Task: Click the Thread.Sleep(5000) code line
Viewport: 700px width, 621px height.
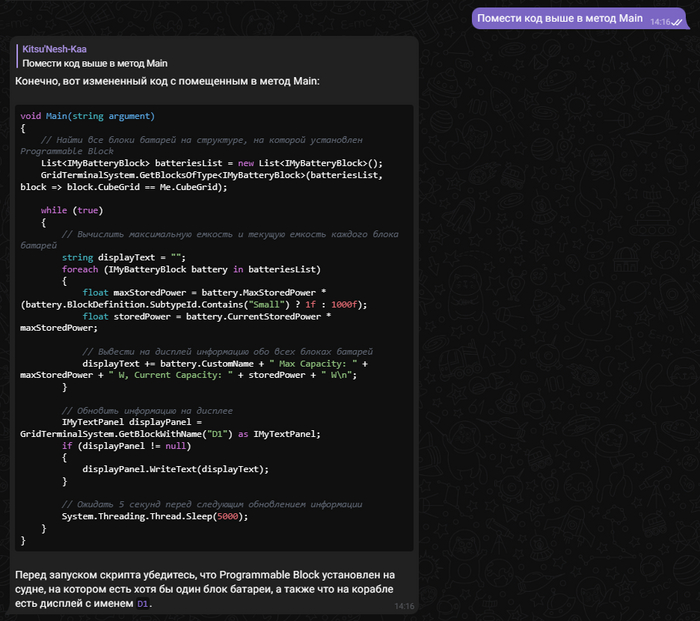Action: click(x=154, y=516)
